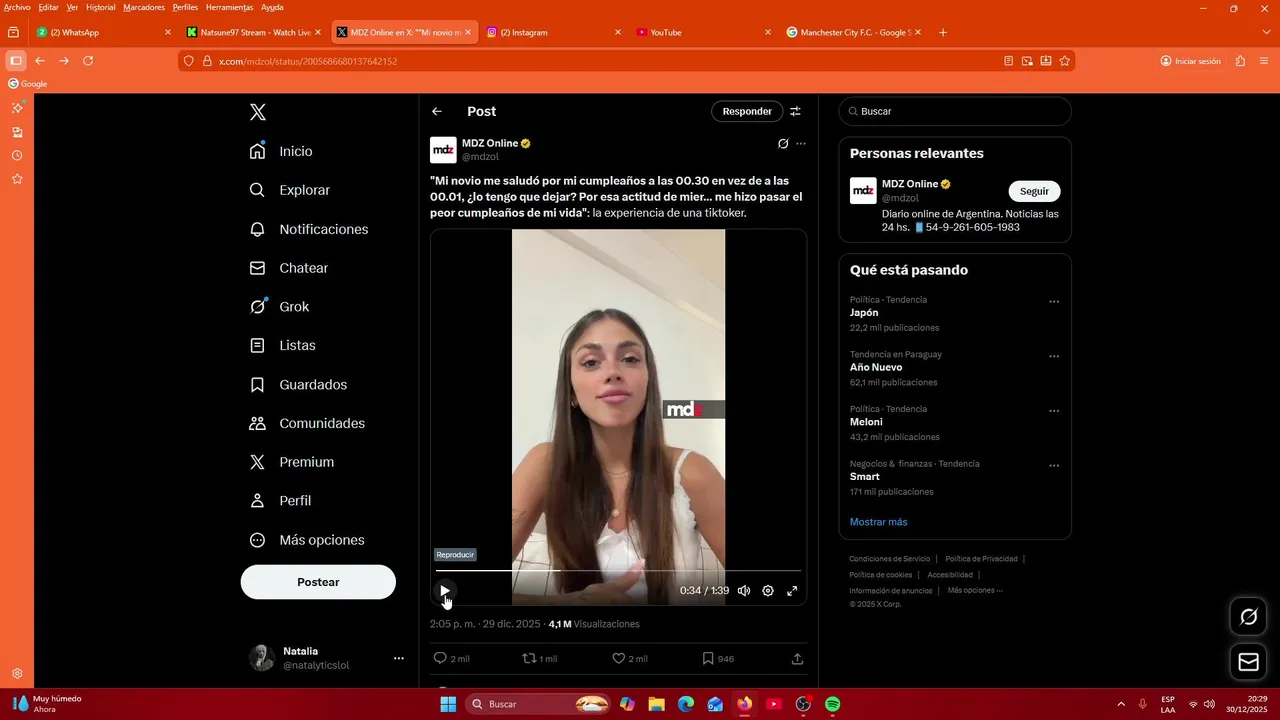Play the video
Image resolution: width=1280 pixels, height=720 pixels.
click(x=445, y=591)
